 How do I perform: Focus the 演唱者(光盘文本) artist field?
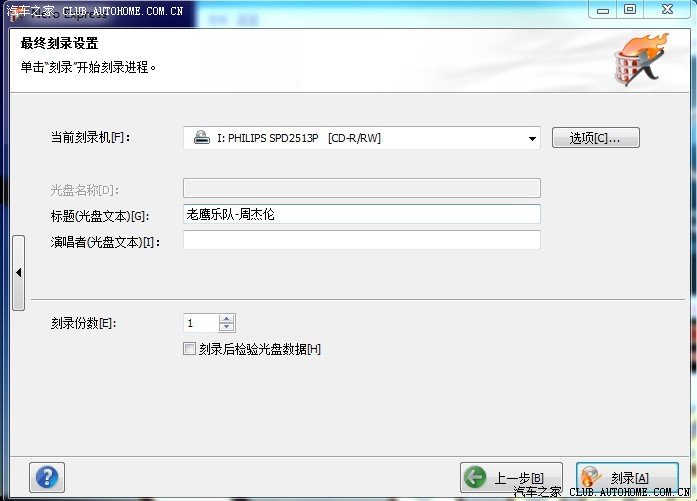click(x=361, y=240)
